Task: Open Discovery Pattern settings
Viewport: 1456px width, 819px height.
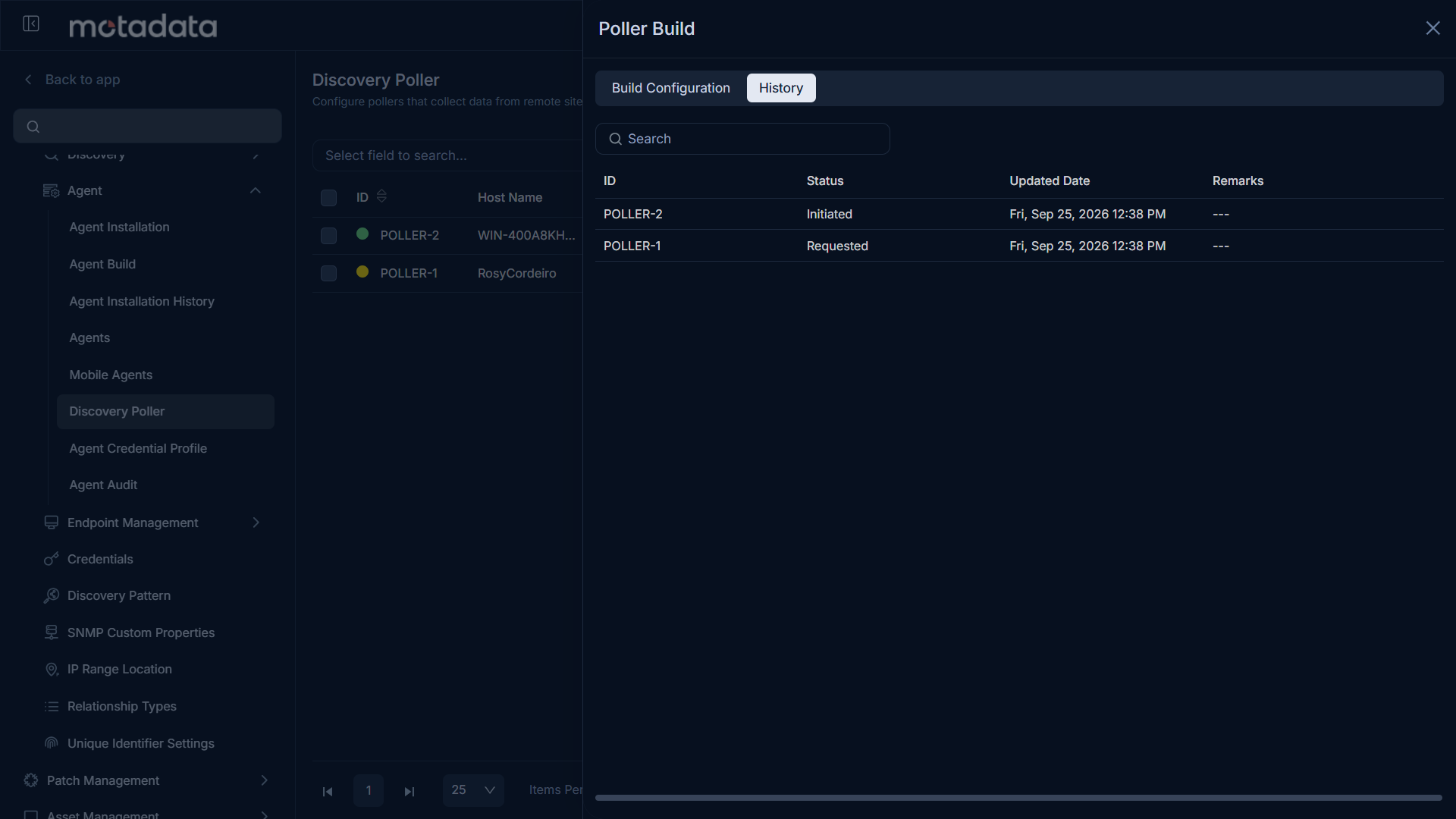Action: (x=119, y=595)
